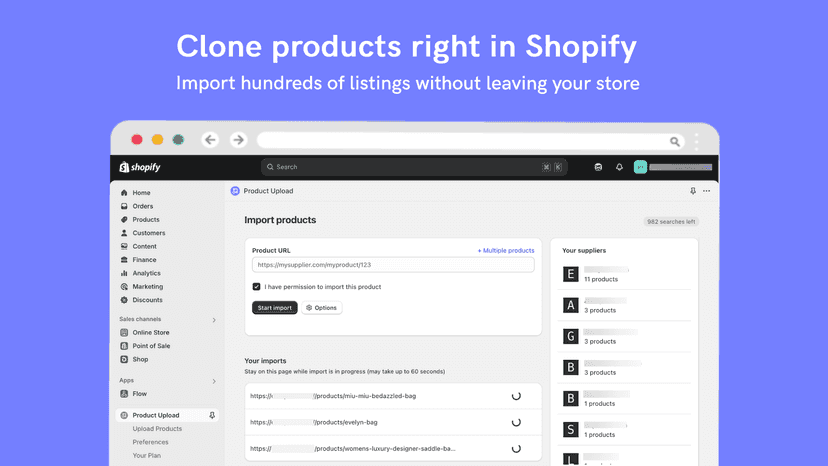Click the Product URL input field
The image size is (828, 466).
[x=393, y=265]
